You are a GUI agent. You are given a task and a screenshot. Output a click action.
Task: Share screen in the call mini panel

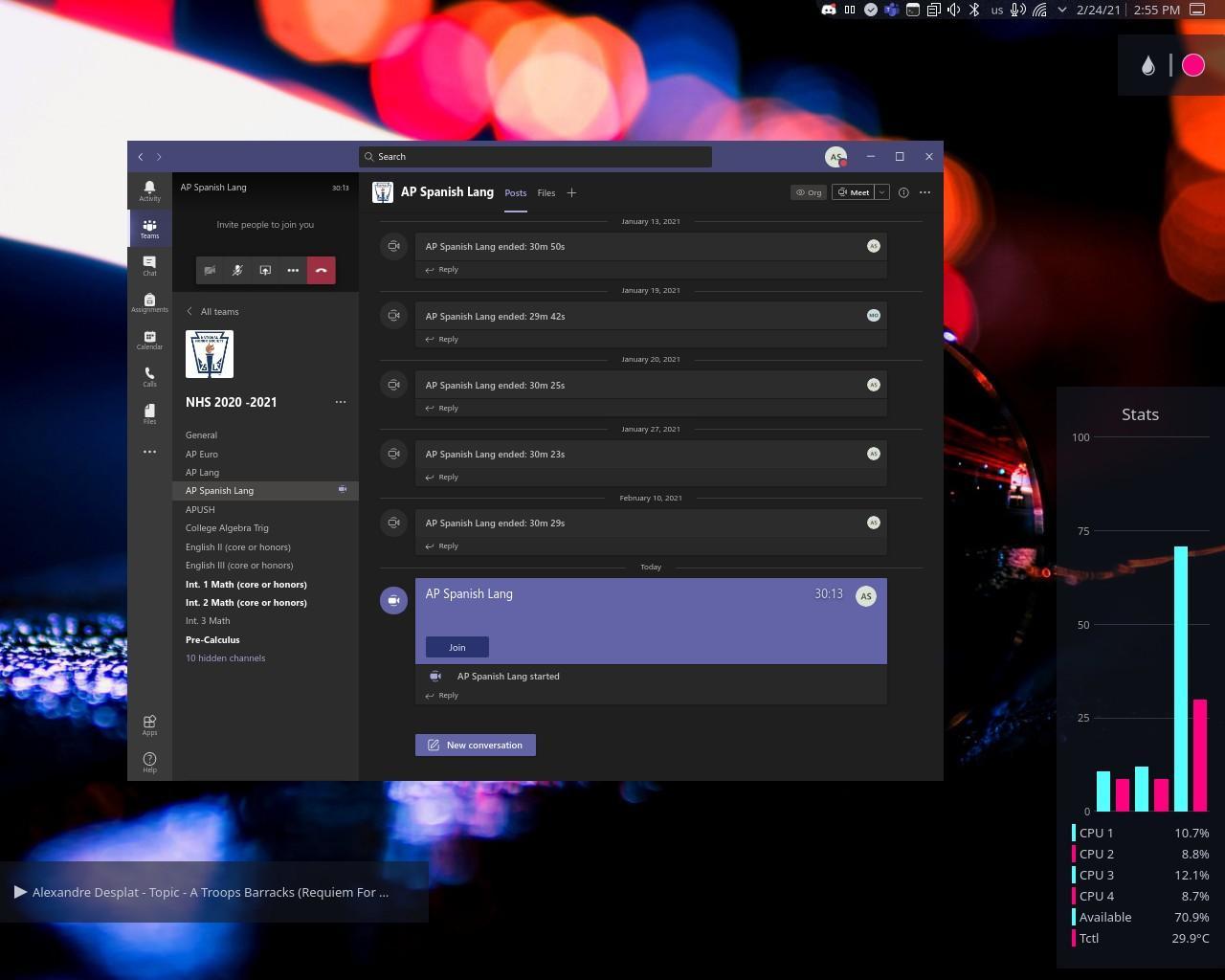265,270
